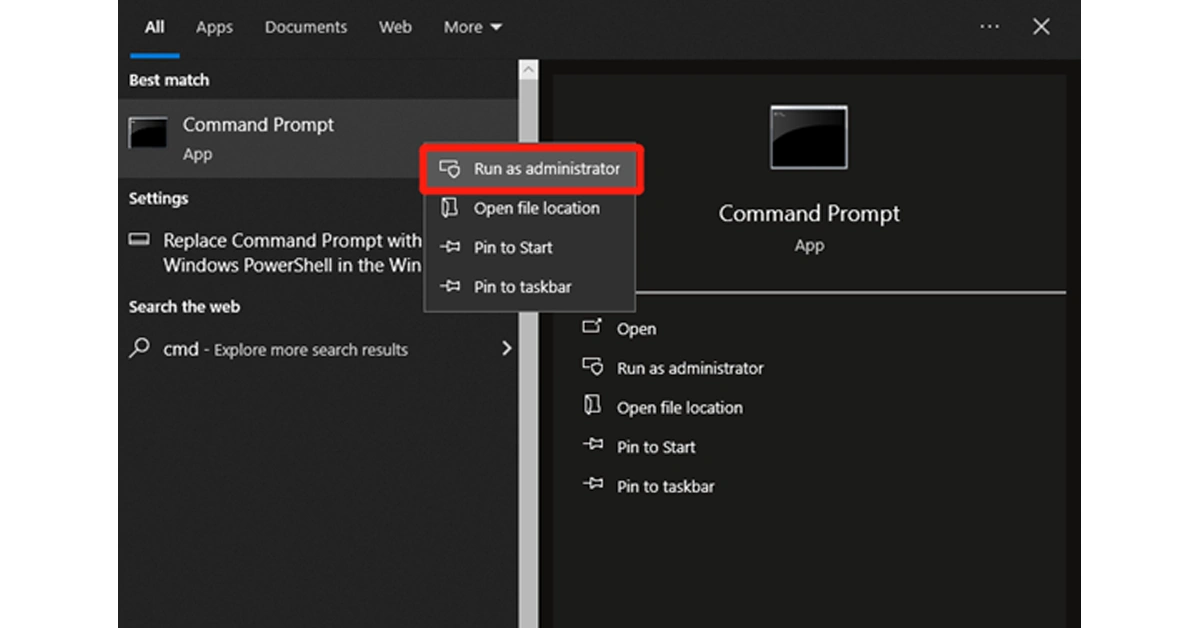Click the search magnifier icon next to cmd
This screenshot has width=1200, height=628.
point(140,349)
